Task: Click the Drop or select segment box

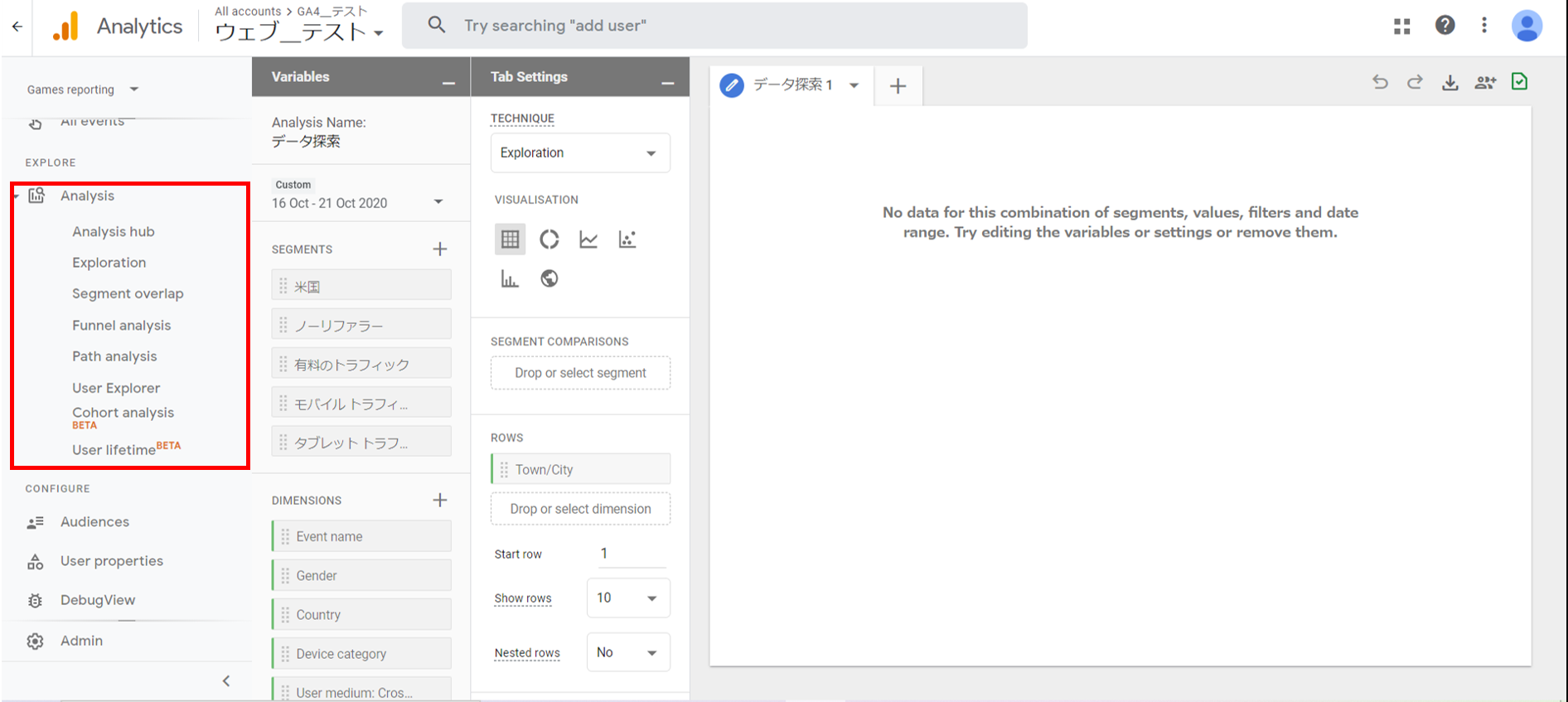Action: coord(580,373)
